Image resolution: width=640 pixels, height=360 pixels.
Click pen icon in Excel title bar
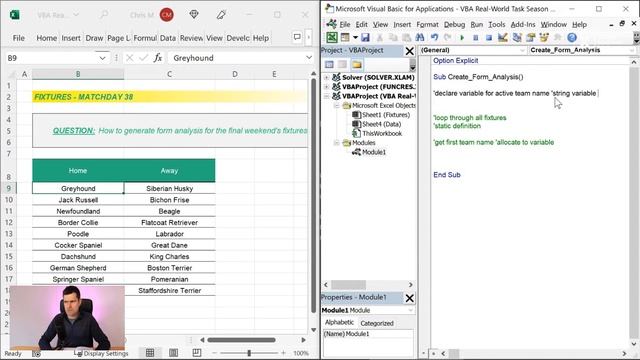click(x=221, y=15)
